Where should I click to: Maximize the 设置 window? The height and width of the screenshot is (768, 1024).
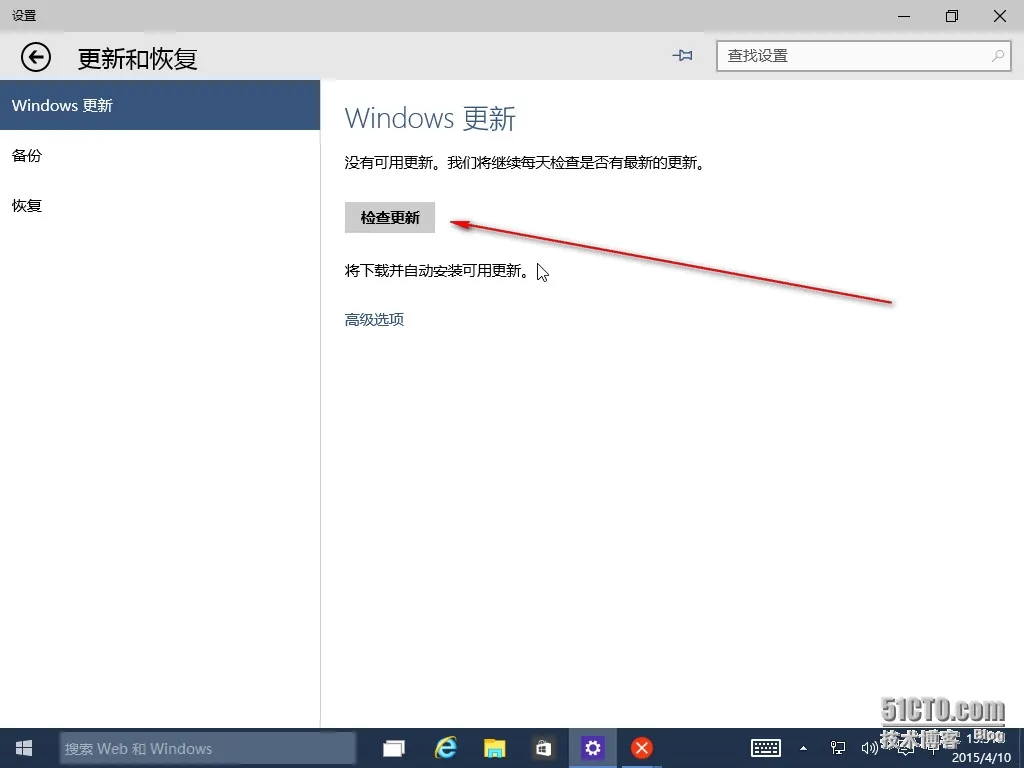point(952,16)
